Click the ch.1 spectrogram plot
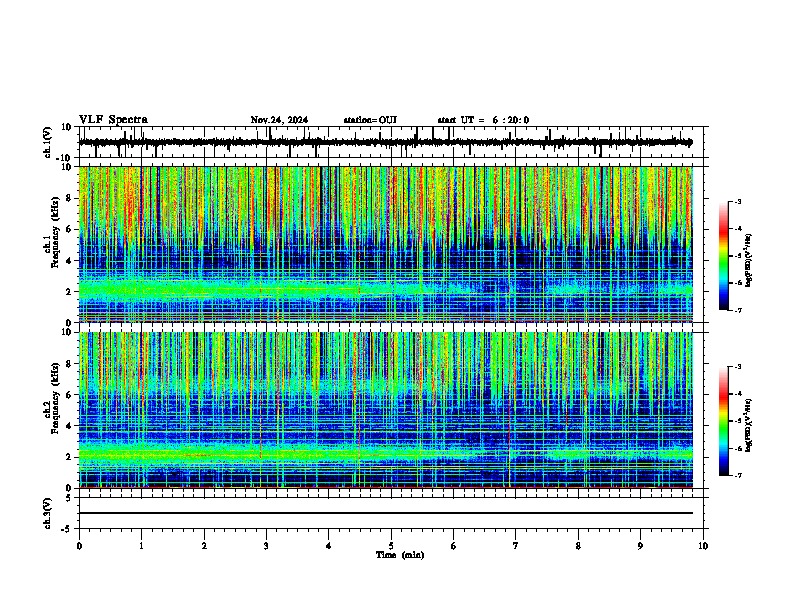 386,244
